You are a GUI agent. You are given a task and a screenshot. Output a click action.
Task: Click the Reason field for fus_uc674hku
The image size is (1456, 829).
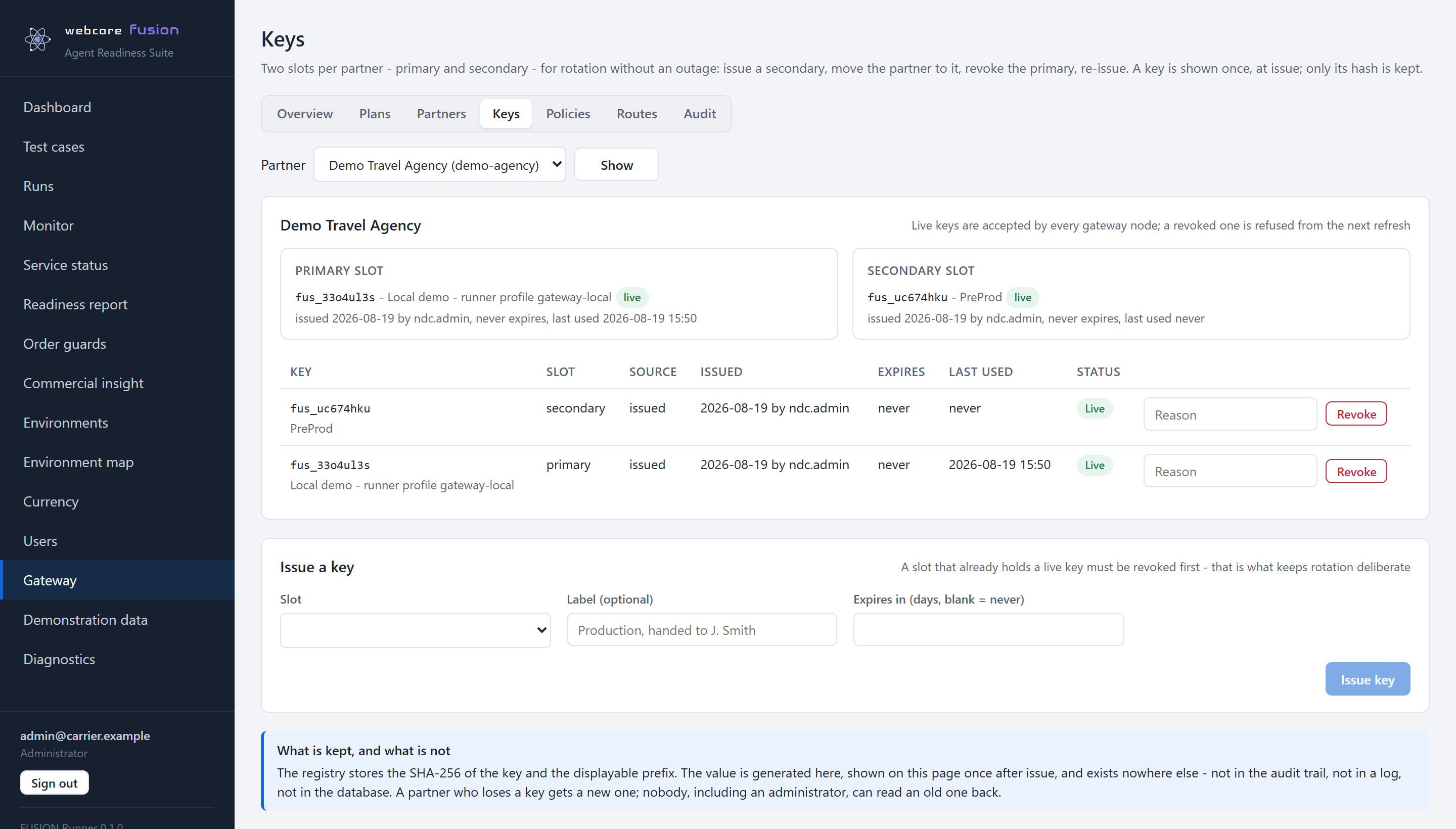click(x=1230, y=414)
